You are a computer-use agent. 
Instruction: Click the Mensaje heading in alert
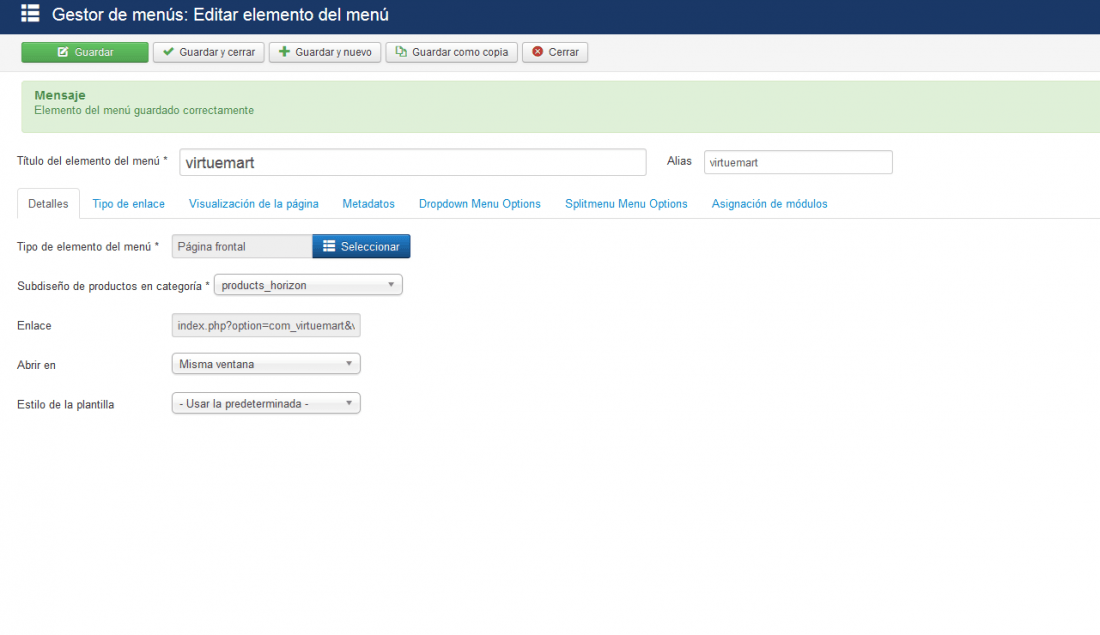coord(60,95)
